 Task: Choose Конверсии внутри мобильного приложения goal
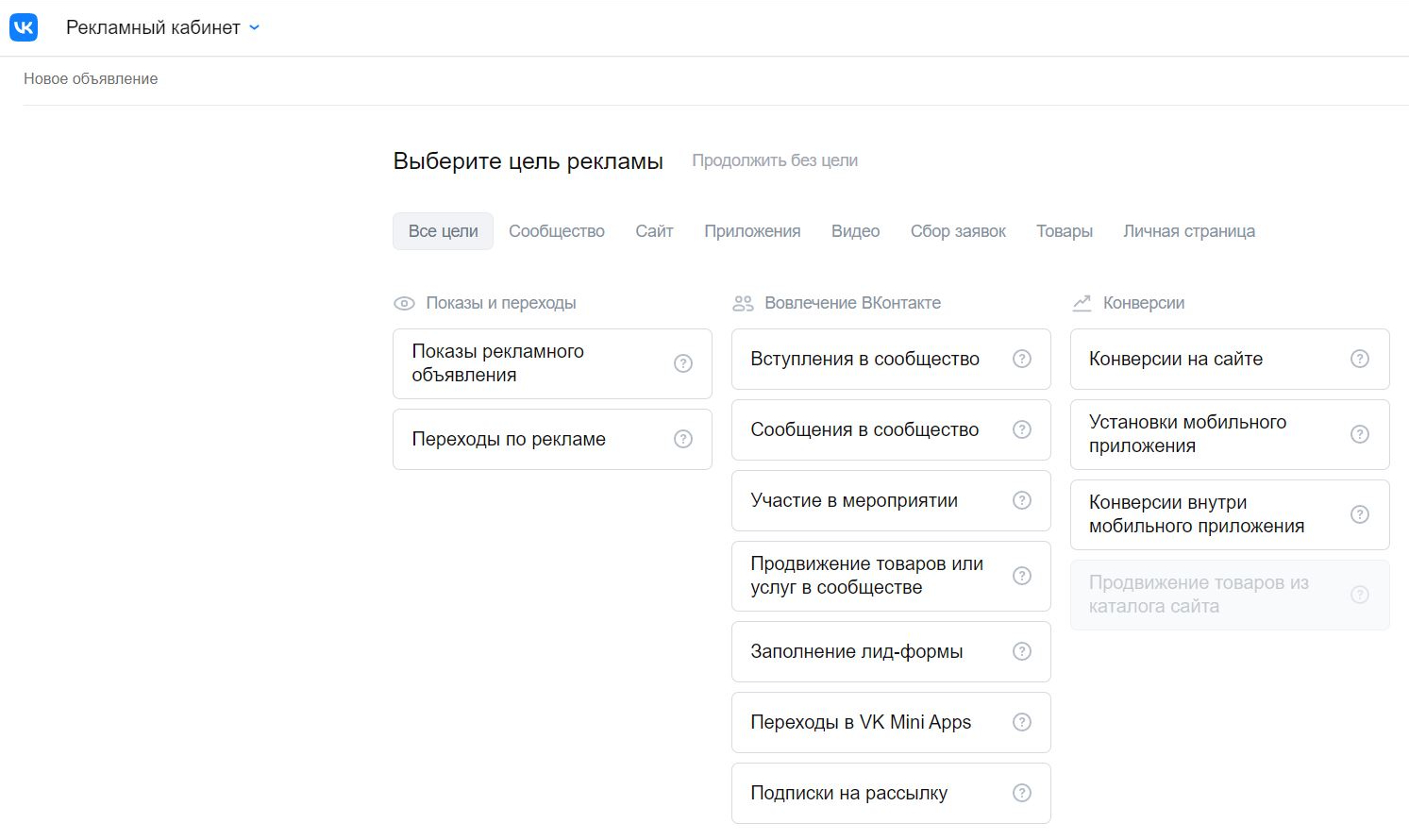pos(1230,514)
